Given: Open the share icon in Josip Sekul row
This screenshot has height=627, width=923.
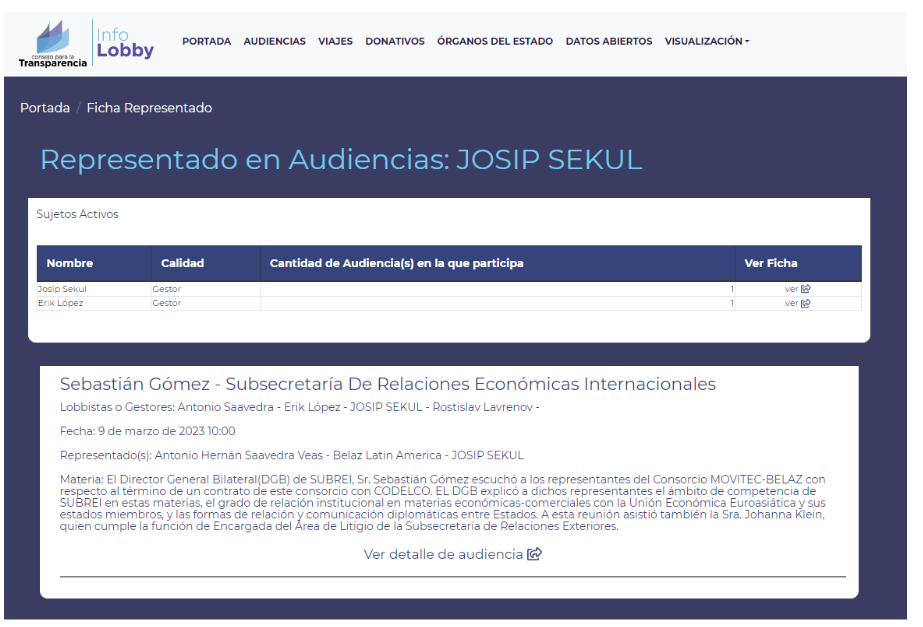Looking at the screenshot, I should tap(806, 289).
